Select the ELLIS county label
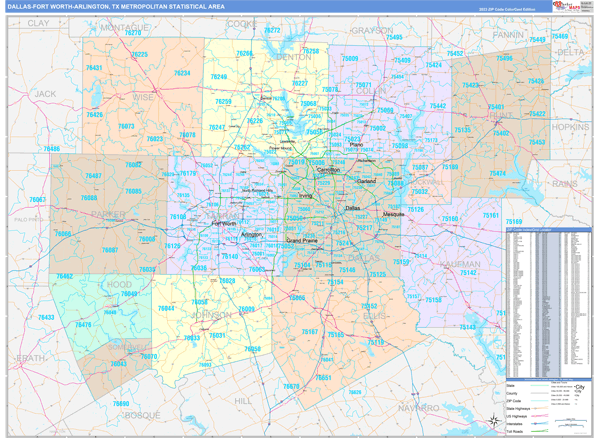This screenshot has height=439, width=600. tap(374, 316)
